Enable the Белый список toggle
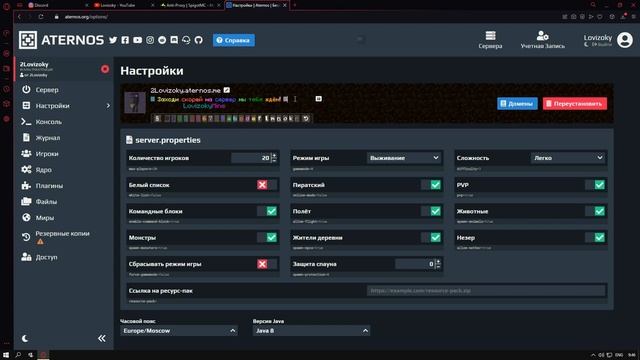Screen dimensions: 640x360 point(267,185)
